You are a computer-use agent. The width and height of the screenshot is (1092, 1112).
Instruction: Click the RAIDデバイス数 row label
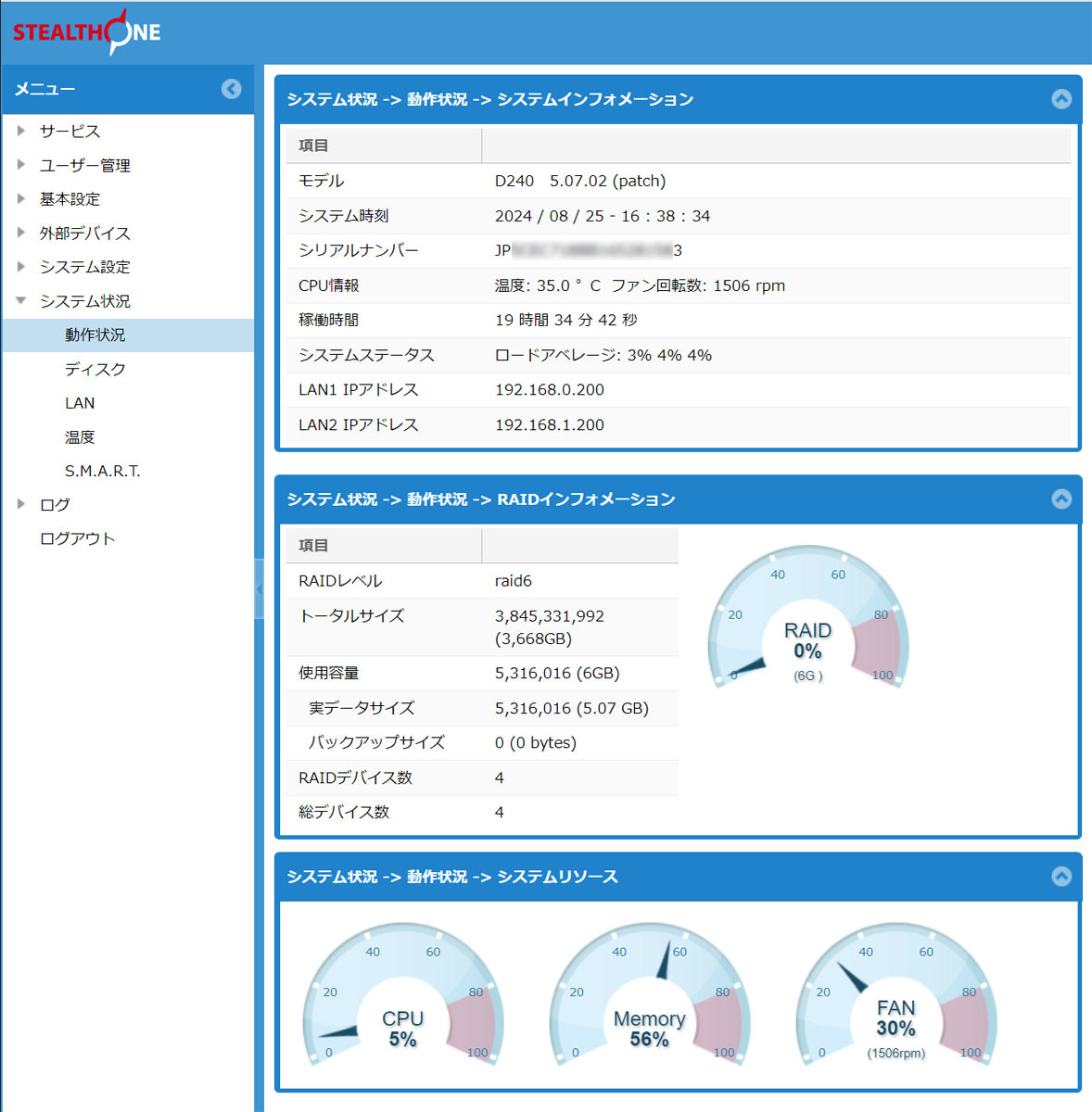355,777
